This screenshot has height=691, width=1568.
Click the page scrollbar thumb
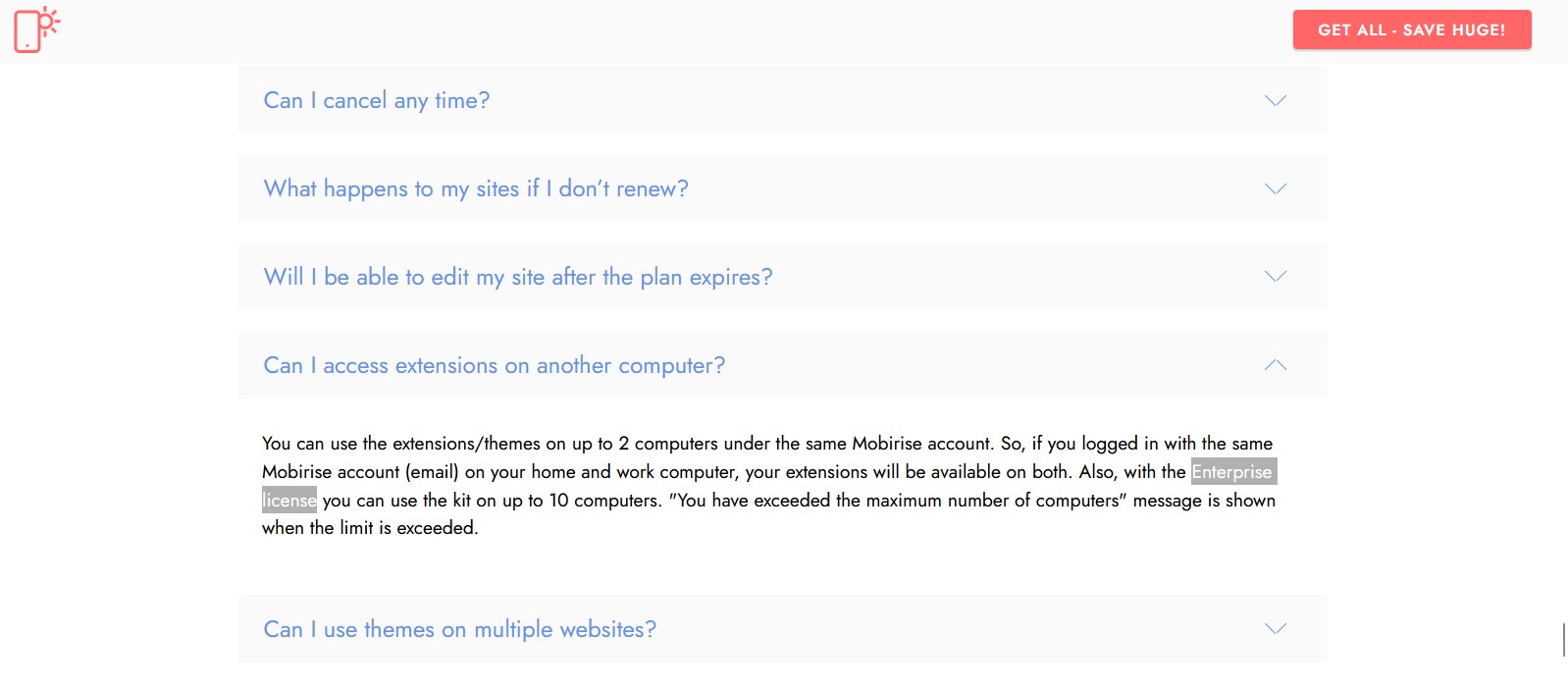tap(1563, 639)
